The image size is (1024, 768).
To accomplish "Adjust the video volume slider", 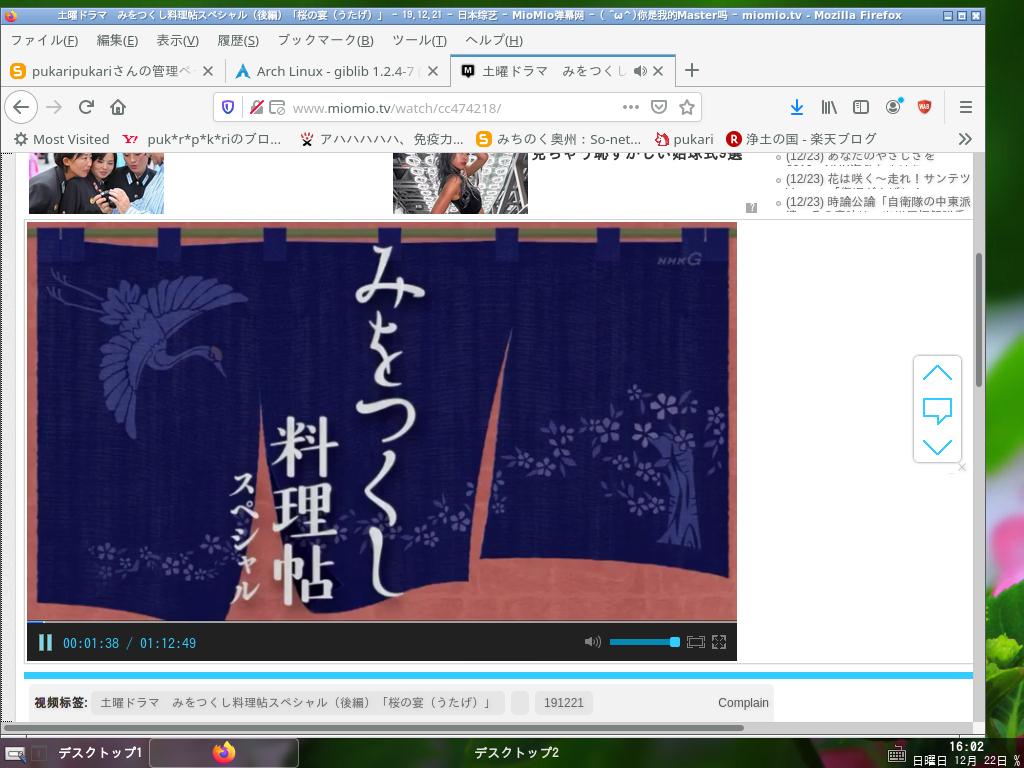I will click(x=645, y=642).
